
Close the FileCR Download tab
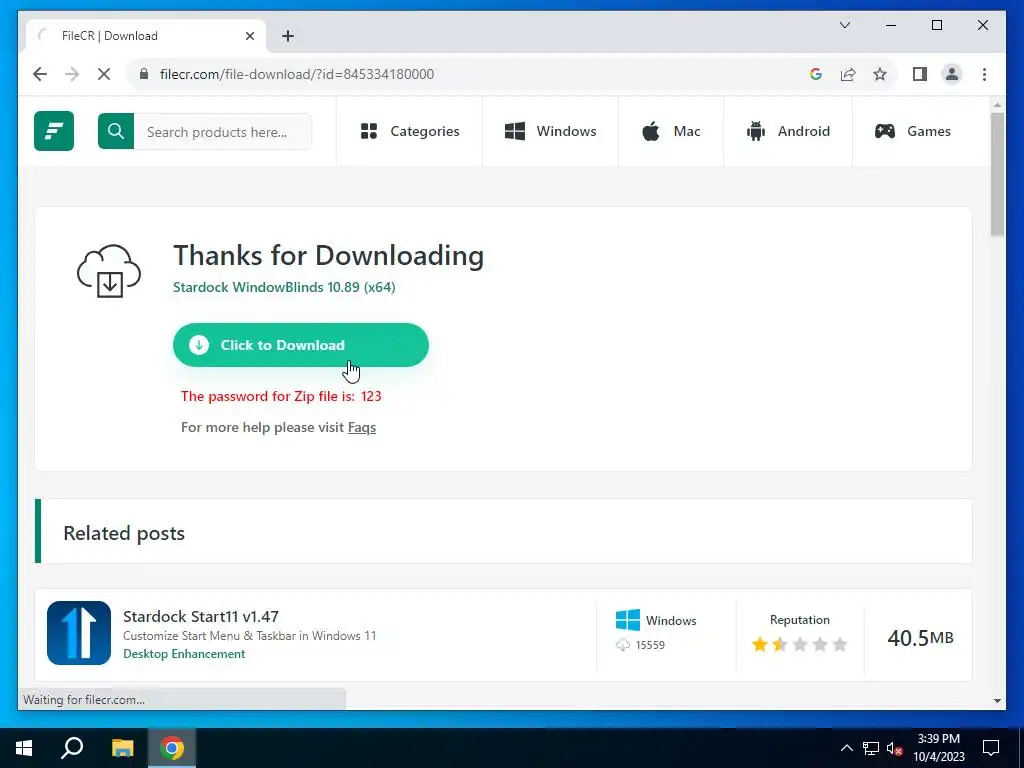pyautogui.click(x=249, y=36)
